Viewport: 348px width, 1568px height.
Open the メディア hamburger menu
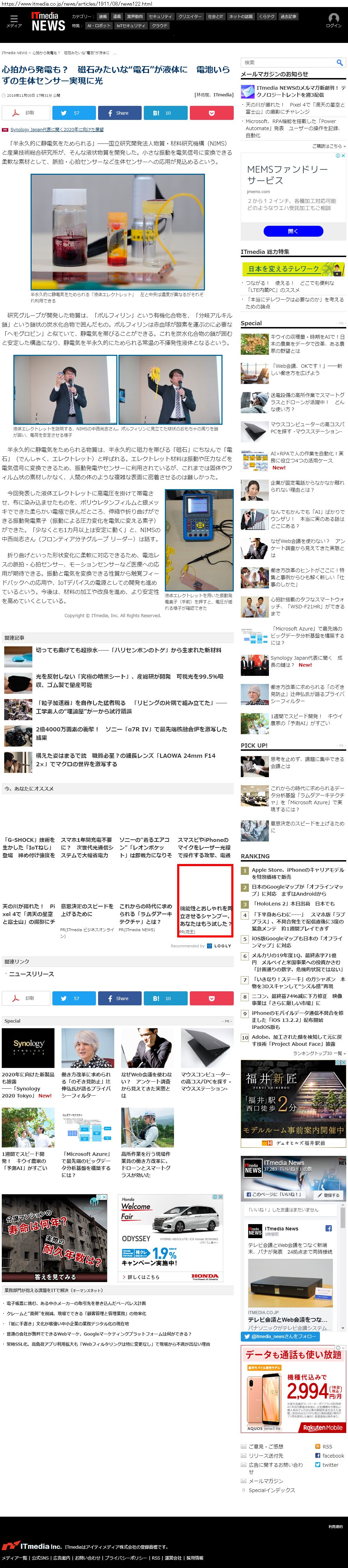point(13,21)
